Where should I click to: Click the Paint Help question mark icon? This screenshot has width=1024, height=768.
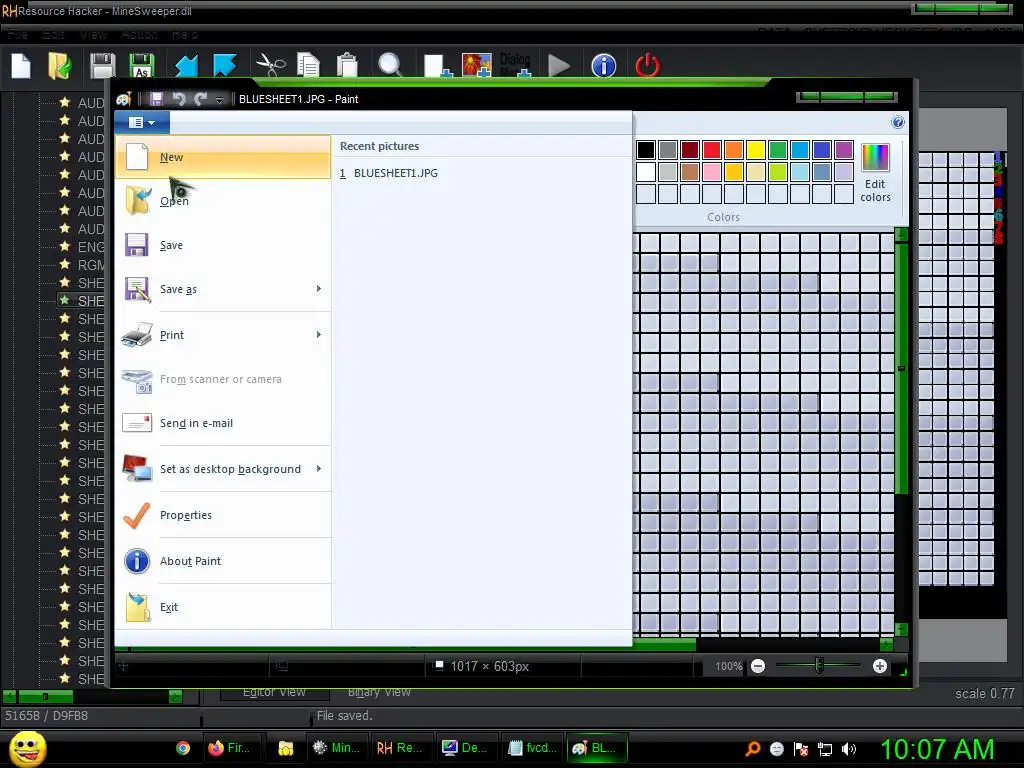coord(898,122)
